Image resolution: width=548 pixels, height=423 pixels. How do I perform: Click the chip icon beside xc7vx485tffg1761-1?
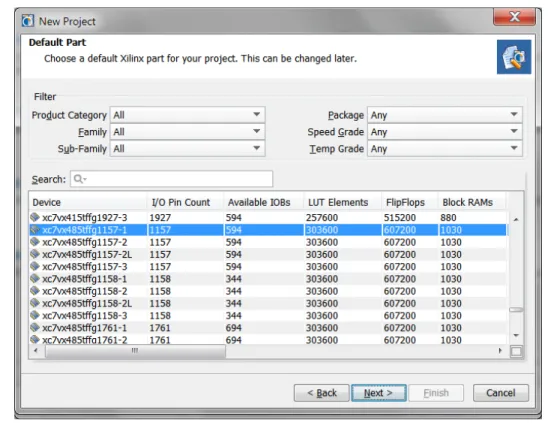35,327
